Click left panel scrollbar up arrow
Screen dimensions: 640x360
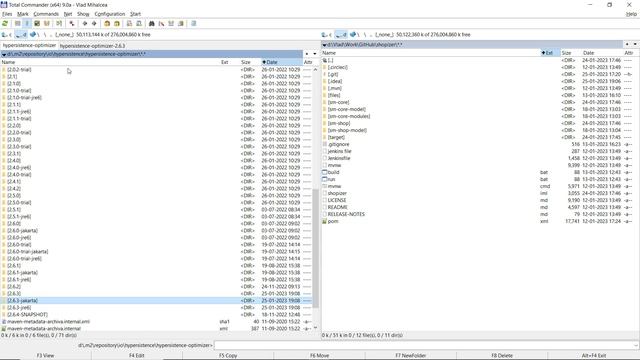coord(315,70)
